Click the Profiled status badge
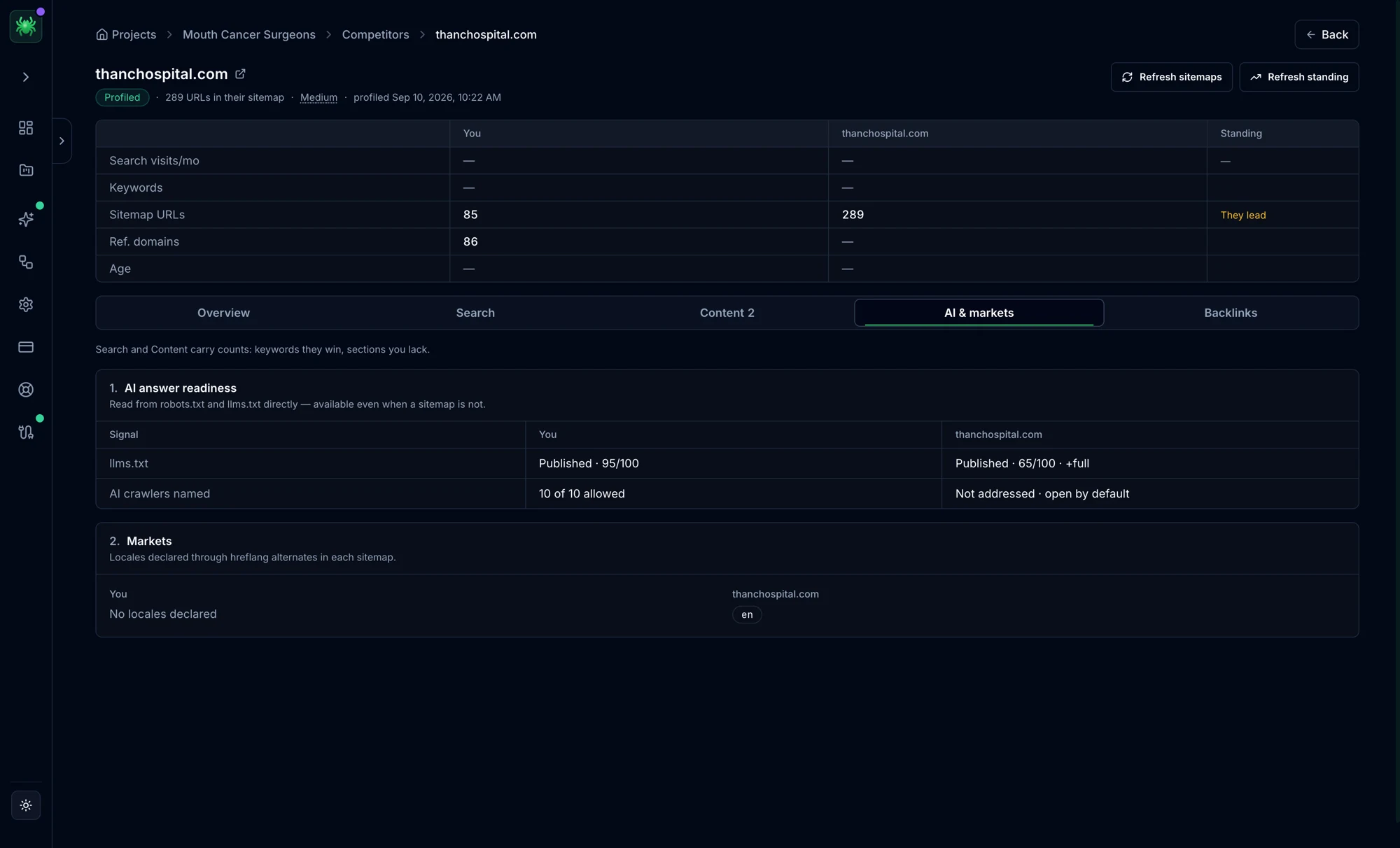 click(x=122, y=97)
